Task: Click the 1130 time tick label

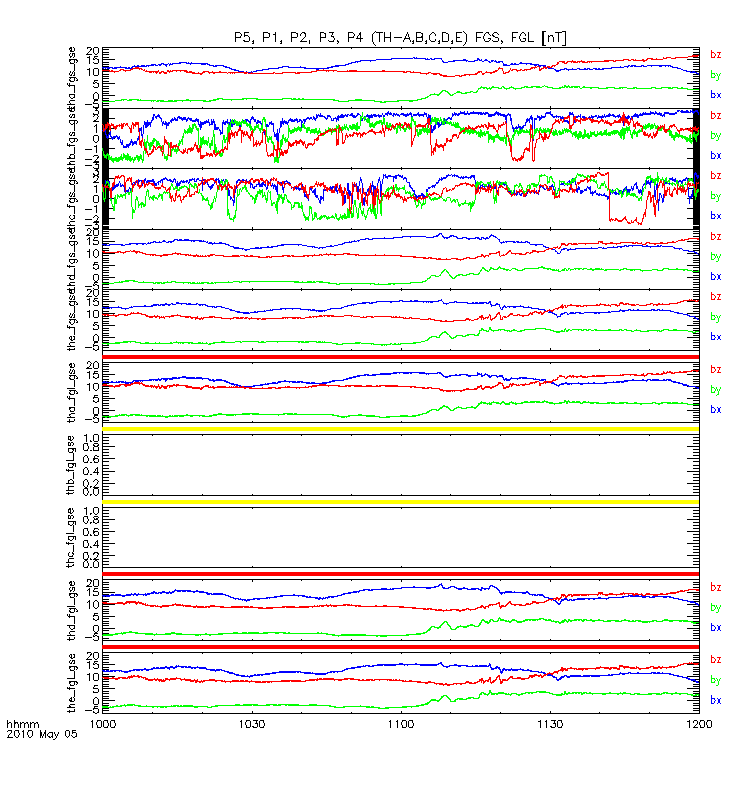Action: (x=550, y=724)
